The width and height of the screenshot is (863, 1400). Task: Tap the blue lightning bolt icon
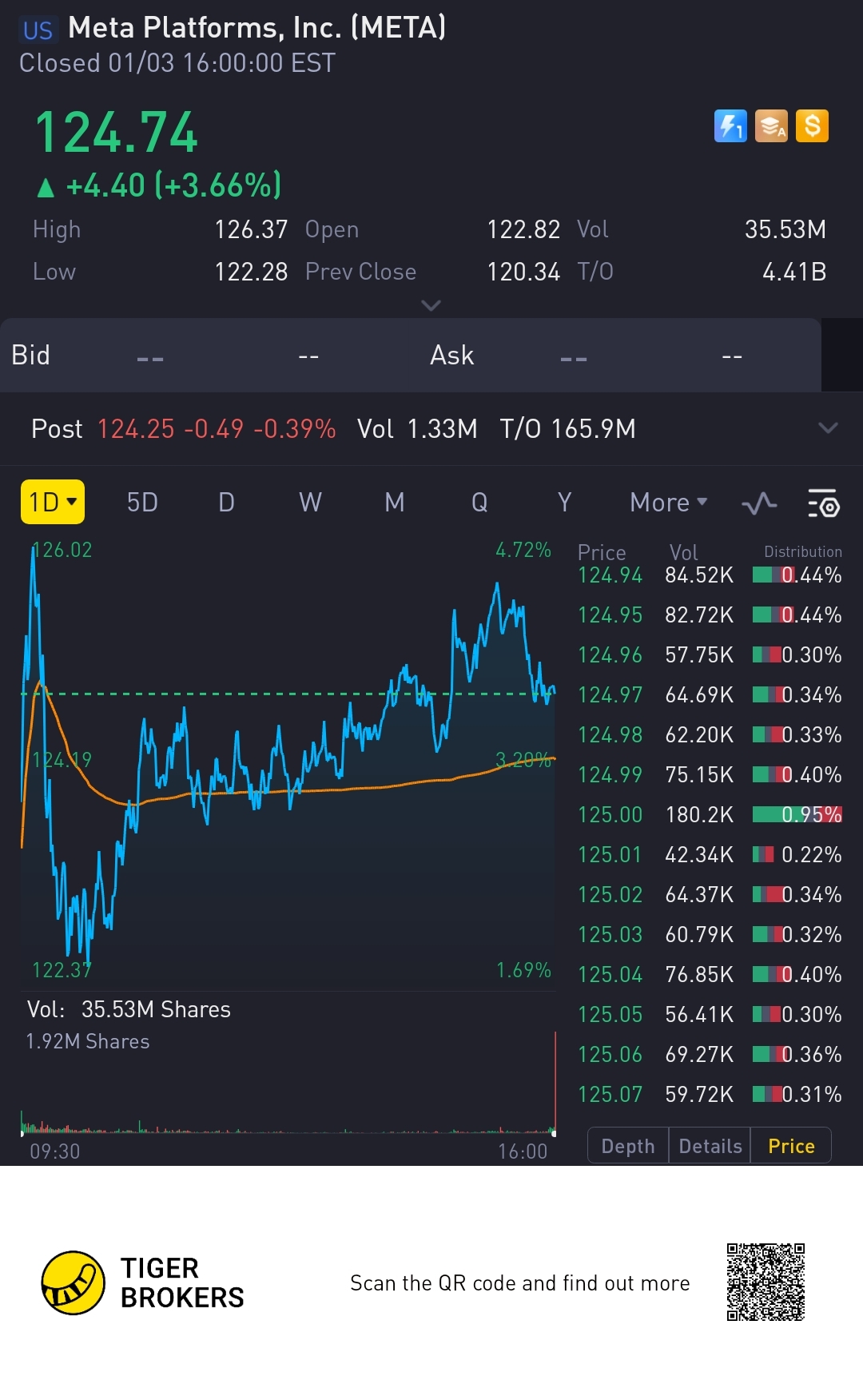point(730,126)
